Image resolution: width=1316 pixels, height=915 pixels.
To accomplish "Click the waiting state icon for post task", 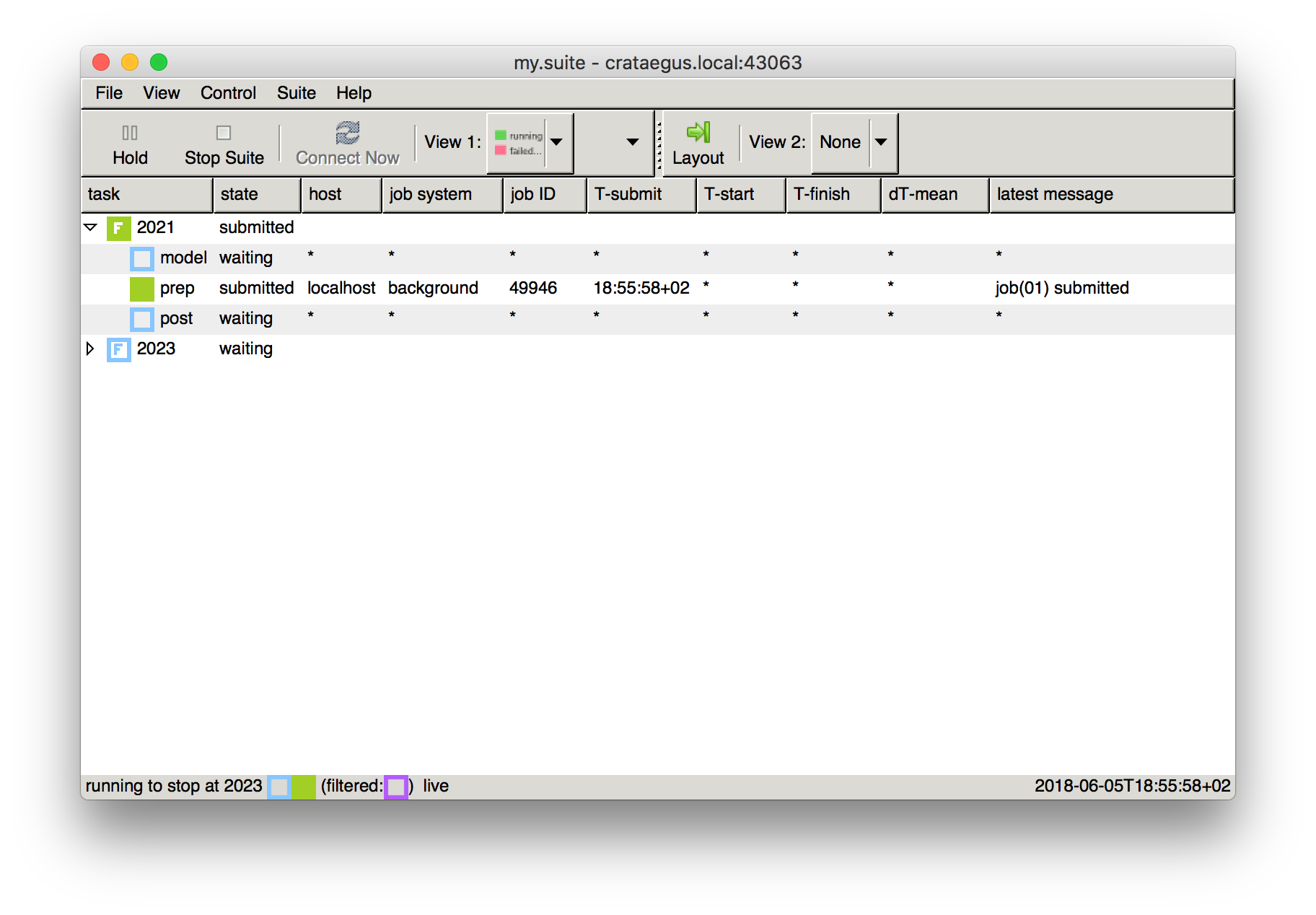I will [141, 318].
